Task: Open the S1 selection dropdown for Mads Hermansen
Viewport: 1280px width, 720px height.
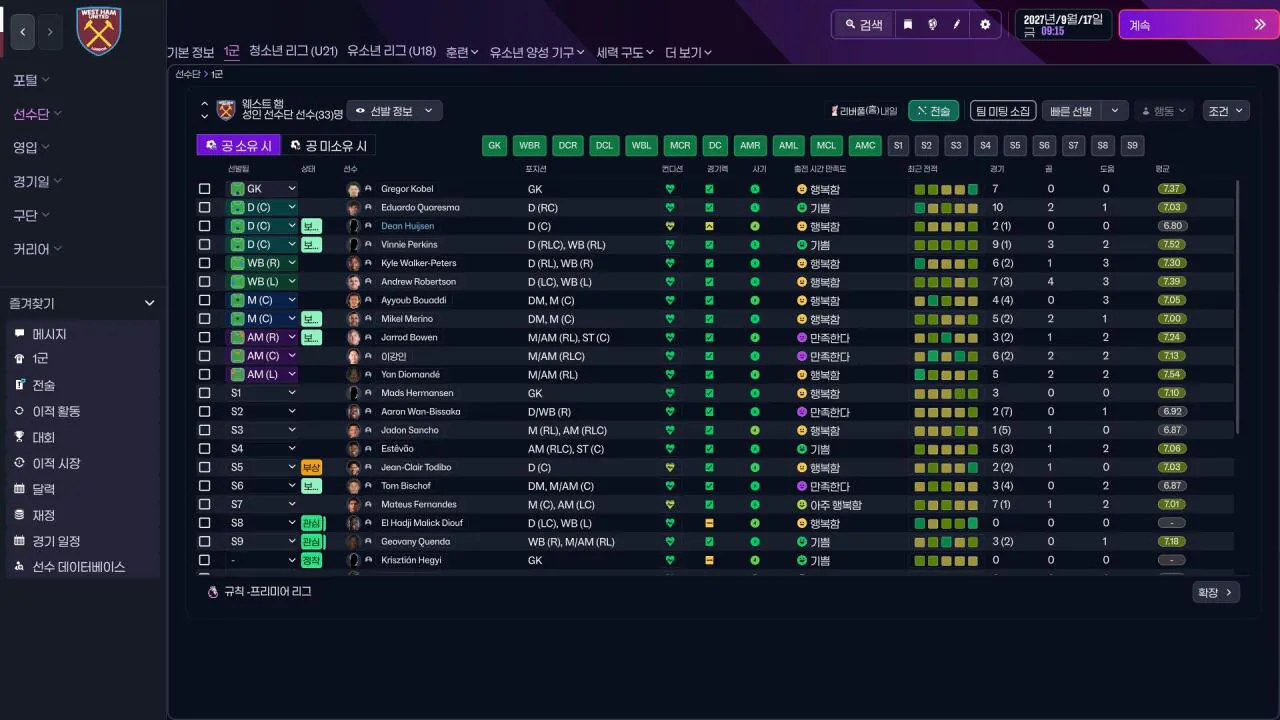Action: (x=262, y=393)
